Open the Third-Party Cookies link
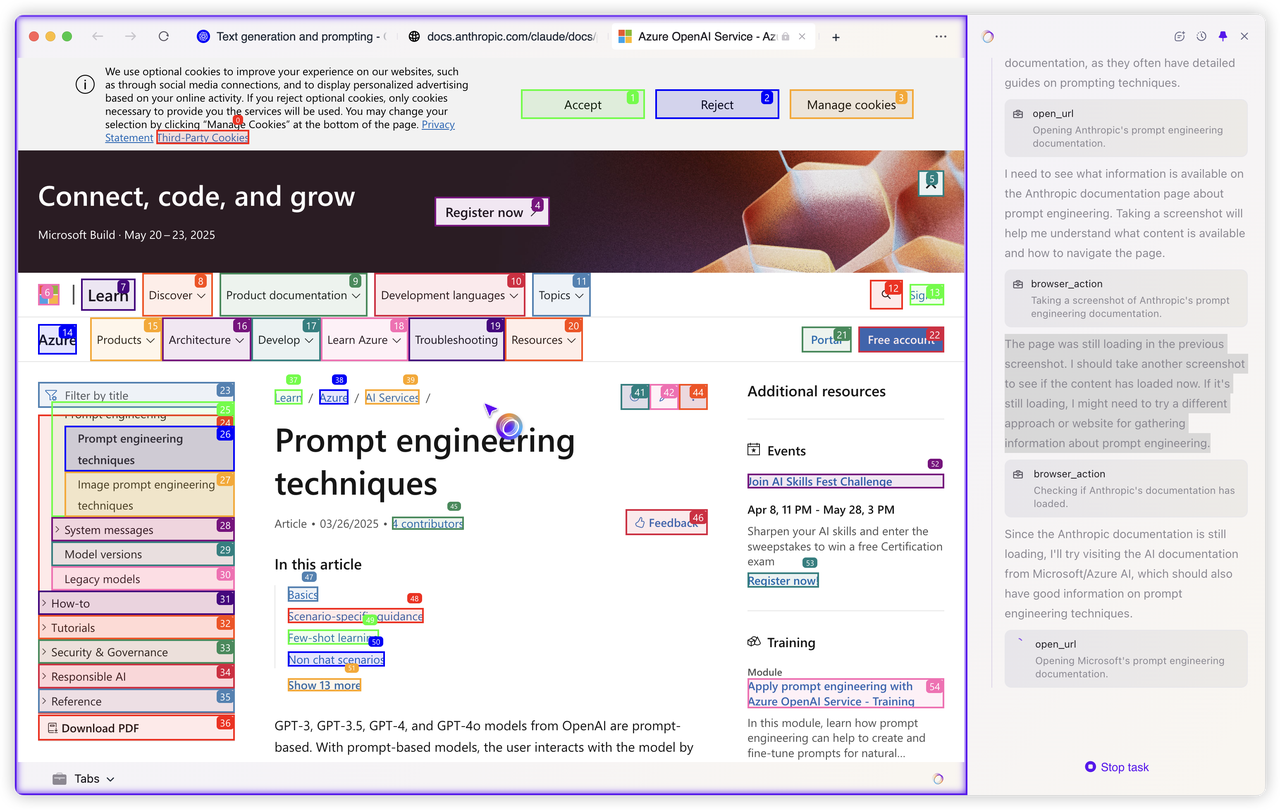The image size is (1280, 810). point(203,138)
